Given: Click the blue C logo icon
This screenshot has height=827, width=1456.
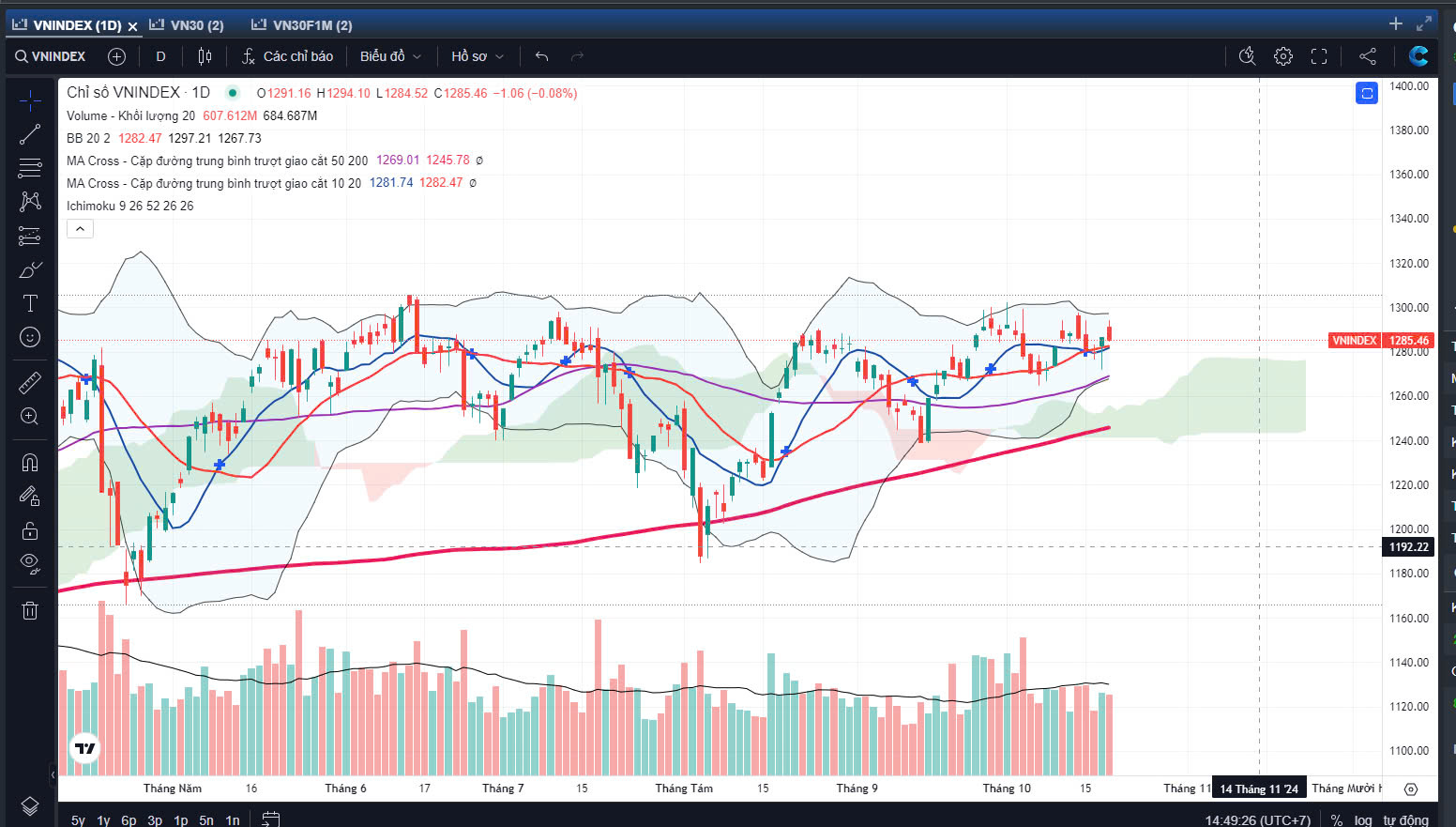Looking at the screenshot, I should [1418, 56].
